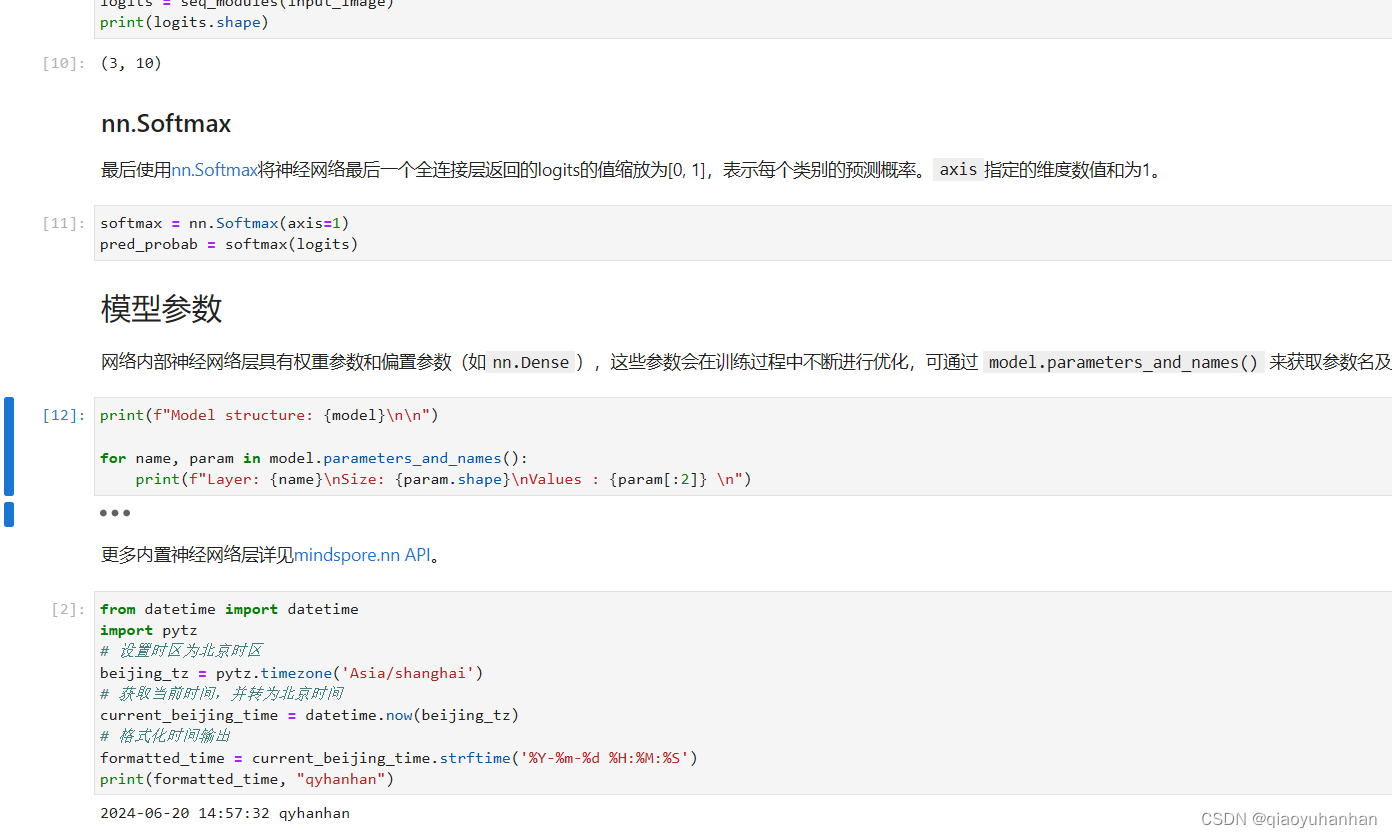The width and height of the screenshot is (1392, 838).
Task: Click the output line 2024-06-20 14:57:32 qyhanhan
Action: [x=225, y=813]
